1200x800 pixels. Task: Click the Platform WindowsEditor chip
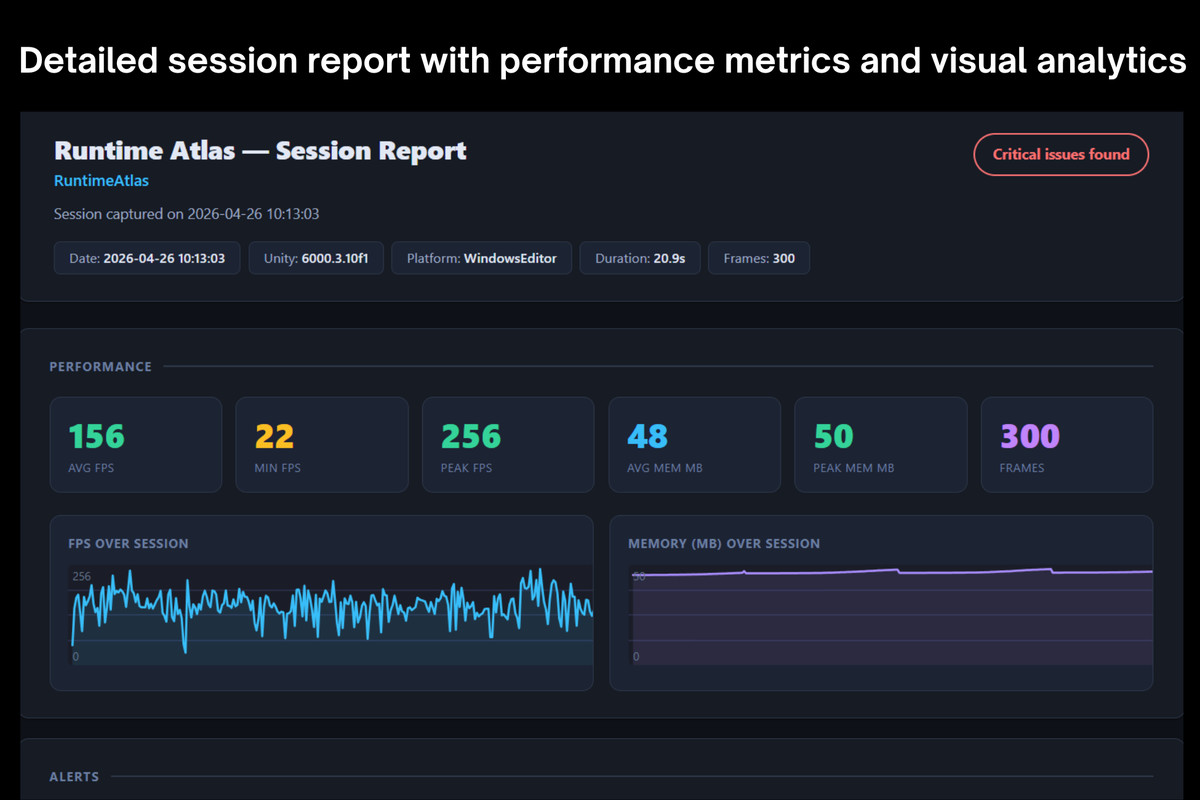pyautogui.click(x=481, y=258)
